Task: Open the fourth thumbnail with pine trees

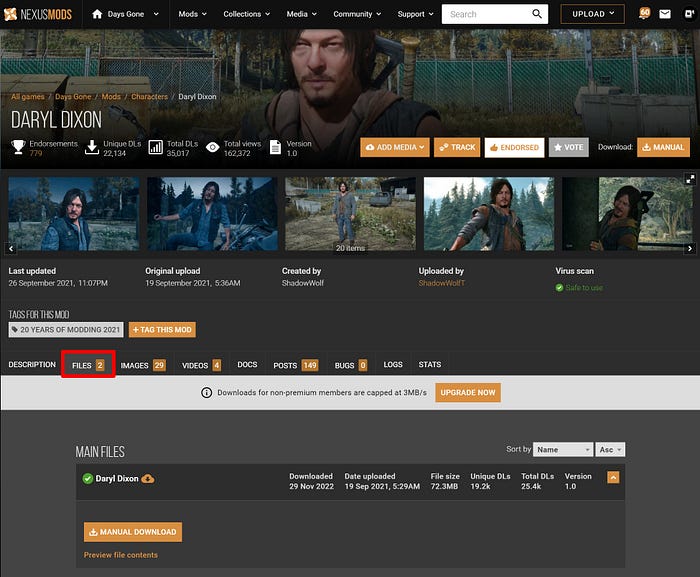Action: click(489, 213)
